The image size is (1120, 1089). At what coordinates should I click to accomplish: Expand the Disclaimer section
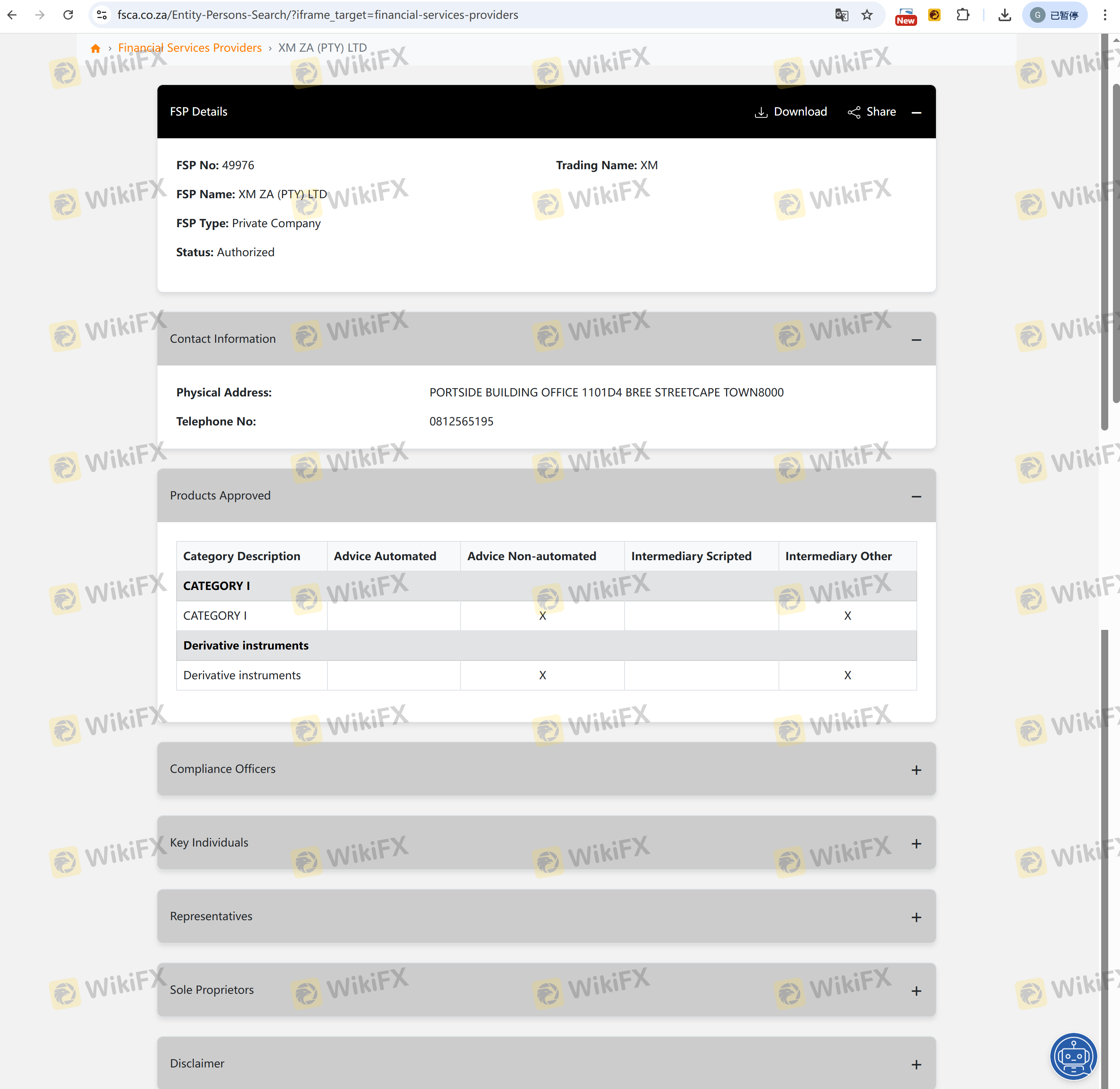point(916,1064)
